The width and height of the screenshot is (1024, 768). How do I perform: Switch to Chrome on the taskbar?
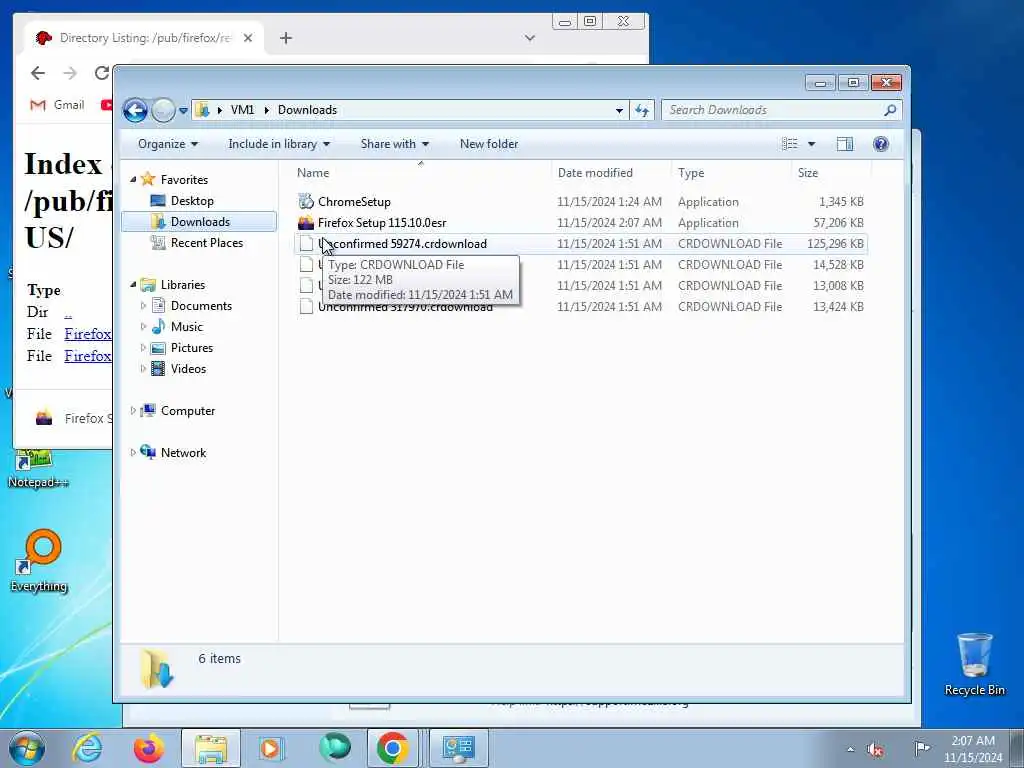[x=392, y=748]
